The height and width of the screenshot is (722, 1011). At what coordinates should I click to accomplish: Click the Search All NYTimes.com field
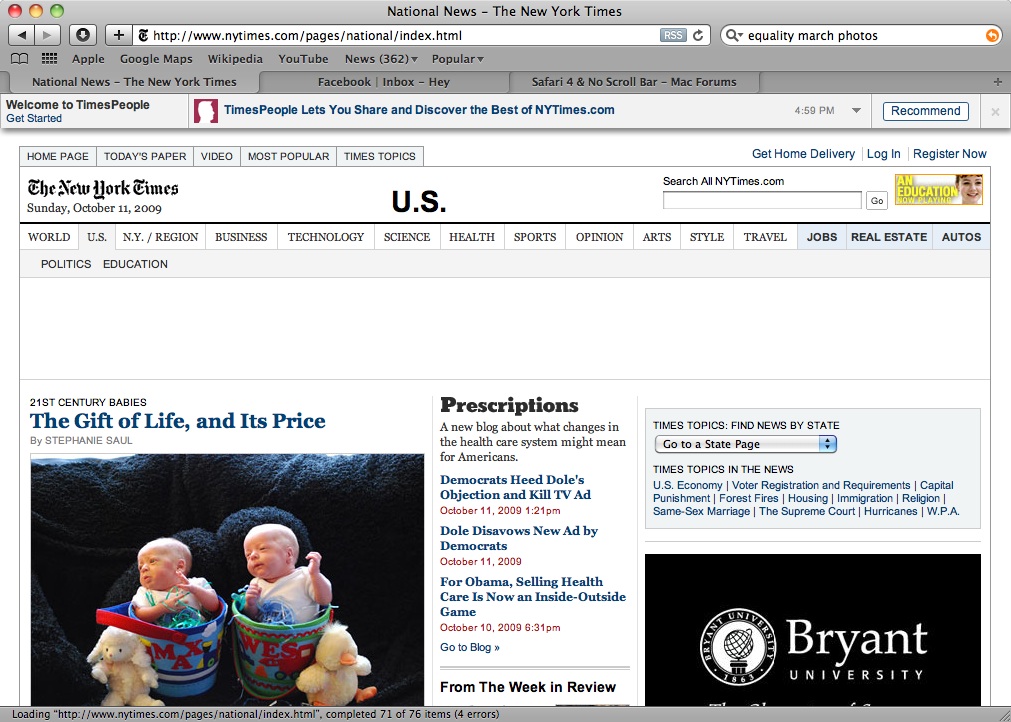tap(762, 200)
